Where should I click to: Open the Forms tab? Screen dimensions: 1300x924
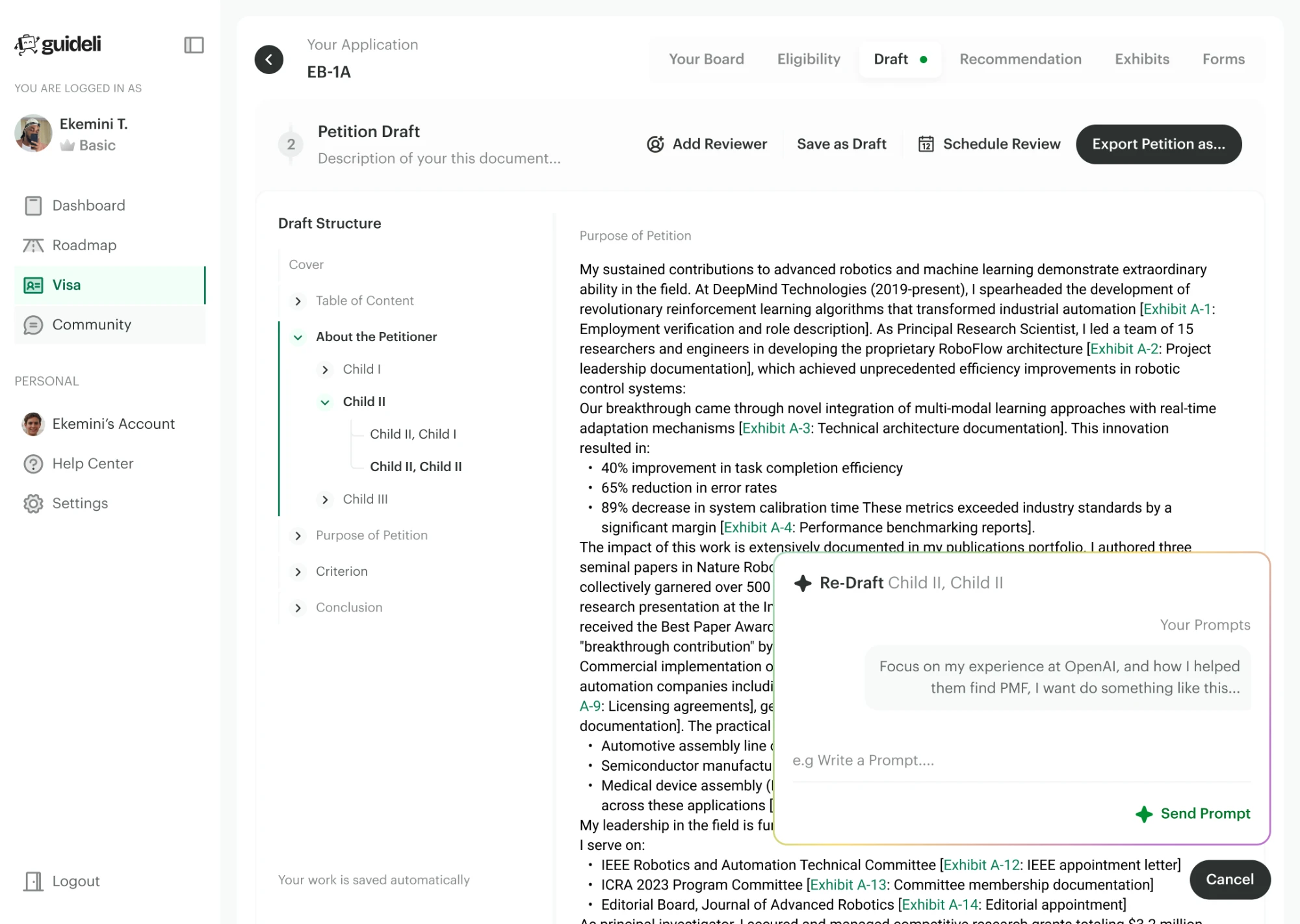click(1223, 59)
